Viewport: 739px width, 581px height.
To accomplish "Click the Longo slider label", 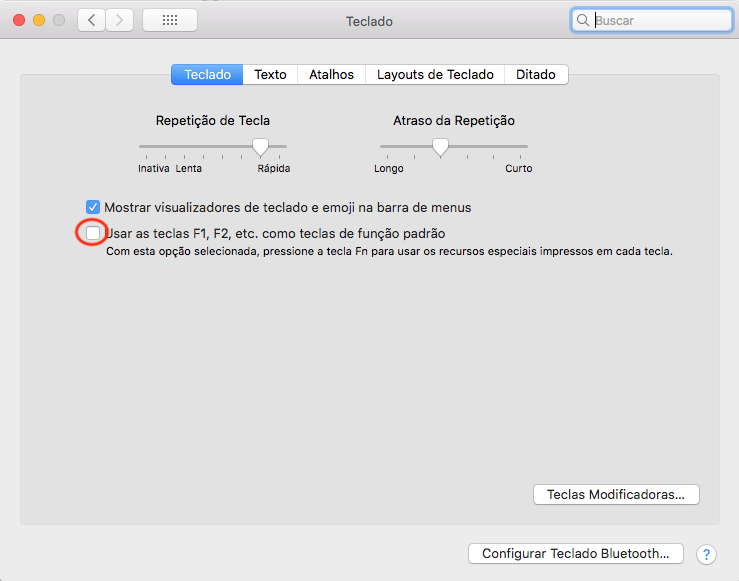I will [x=389, y=169].
